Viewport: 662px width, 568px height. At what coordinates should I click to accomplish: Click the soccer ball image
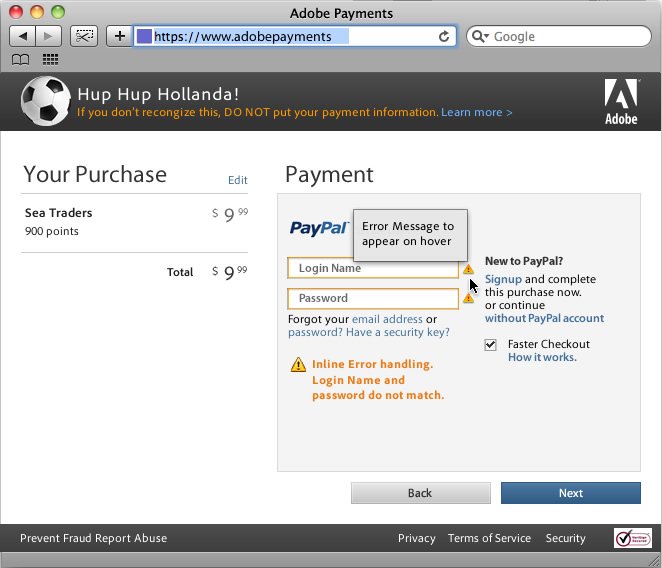pyautogui.click(x=45, y=101)
